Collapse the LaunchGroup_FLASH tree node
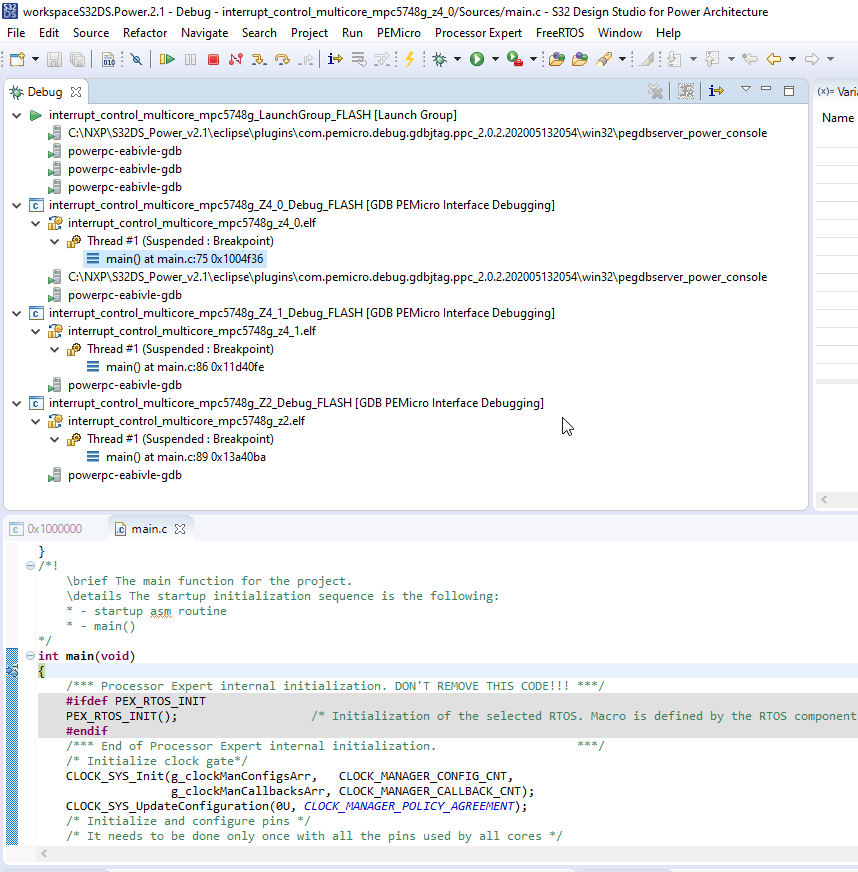The image size is (858, 872). [x=17, y=115]
